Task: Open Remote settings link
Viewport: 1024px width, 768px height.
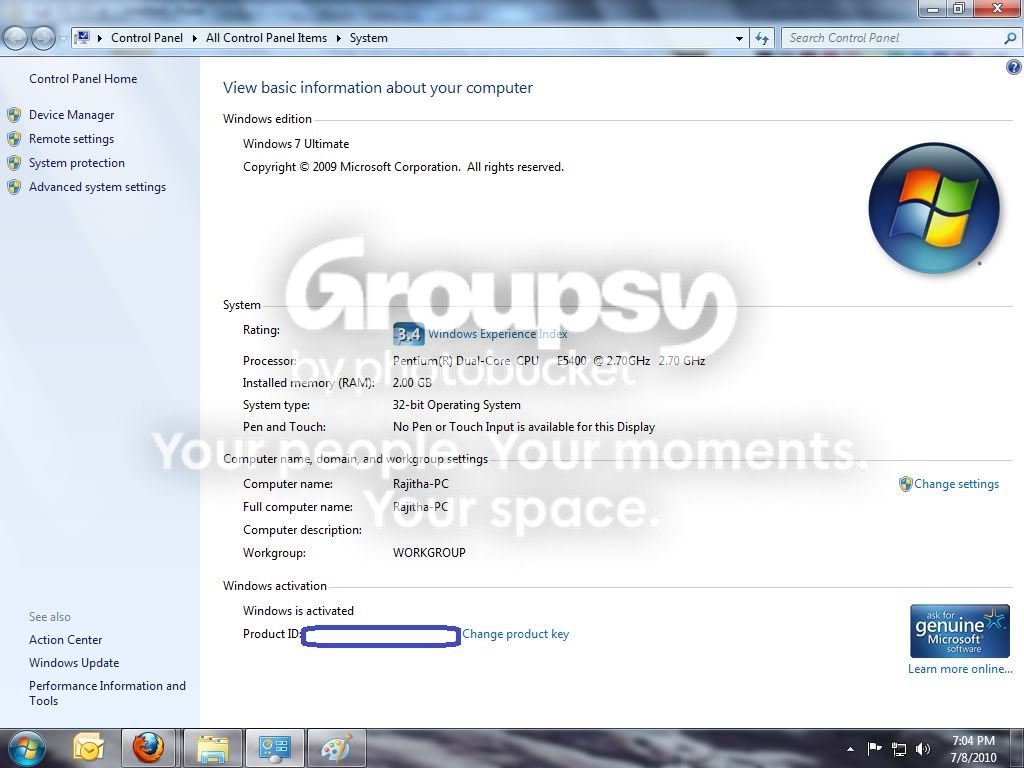Action: pos(71,139)
